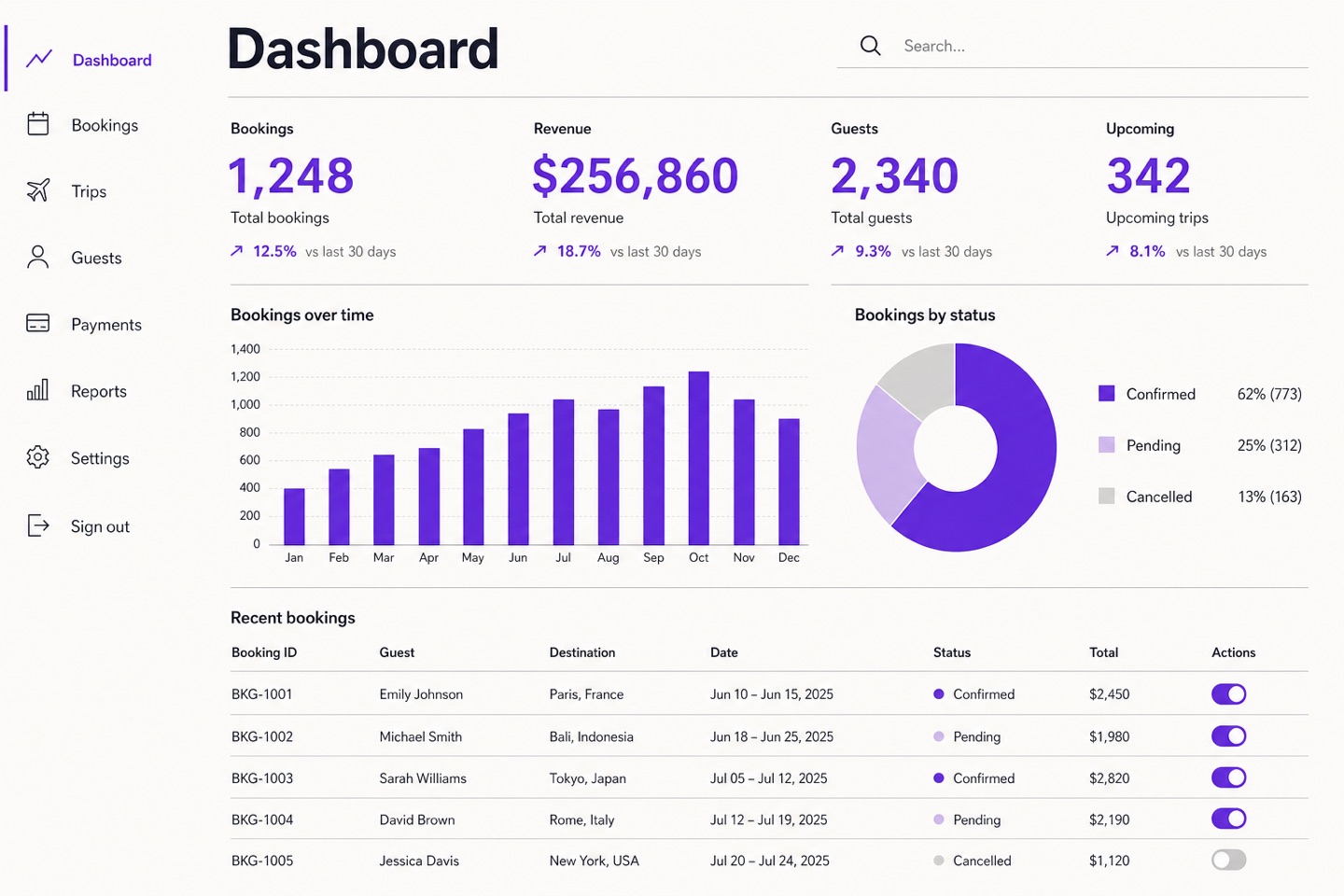Image resolution: width=1344 pixels, height=896 pixels.
Task: Click the Rome, Italy destination cell
Action: tap(582, 819)
